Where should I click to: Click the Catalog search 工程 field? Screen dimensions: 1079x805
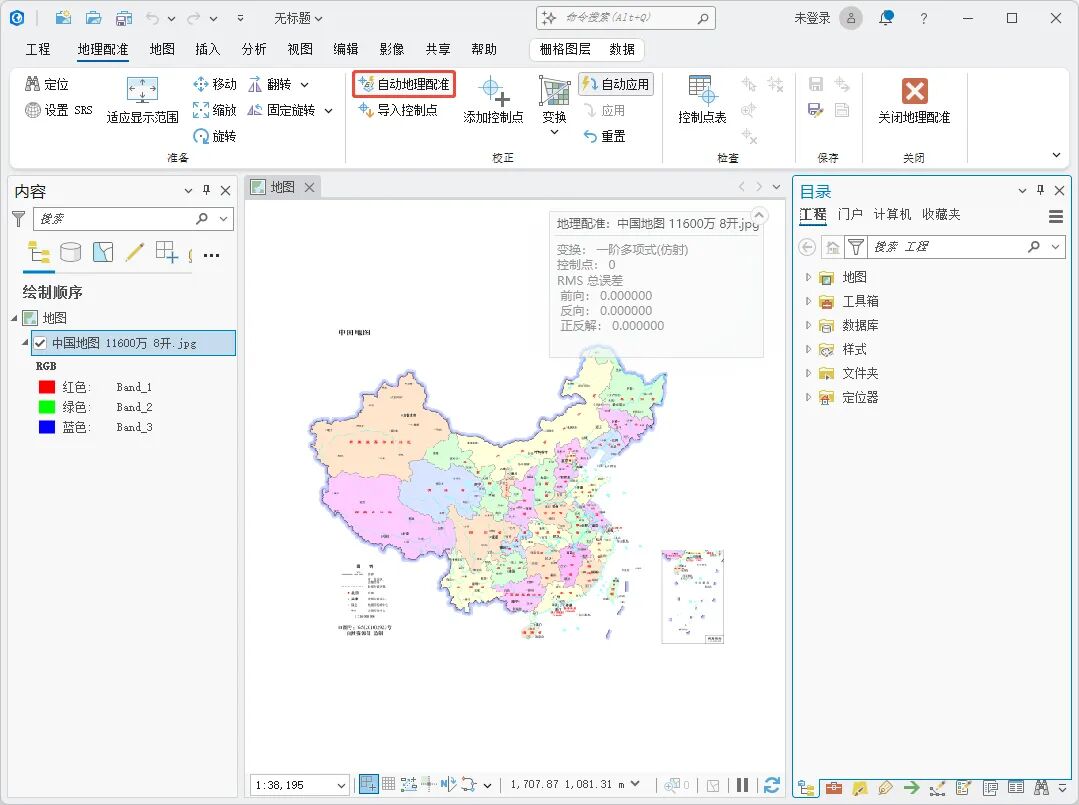point(965,247)
